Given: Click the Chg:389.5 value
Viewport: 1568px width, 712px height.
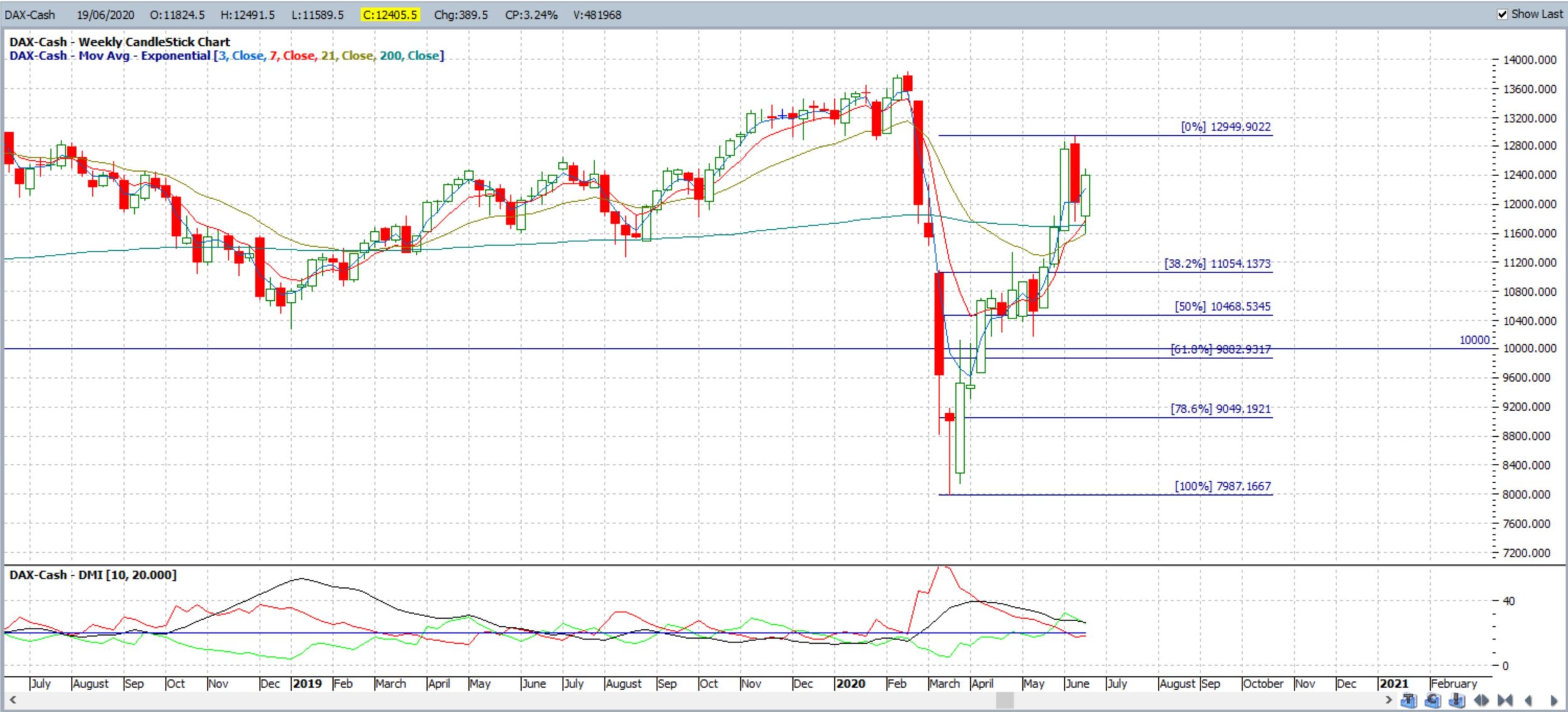Looking at the screenshot, I should 460,14.
